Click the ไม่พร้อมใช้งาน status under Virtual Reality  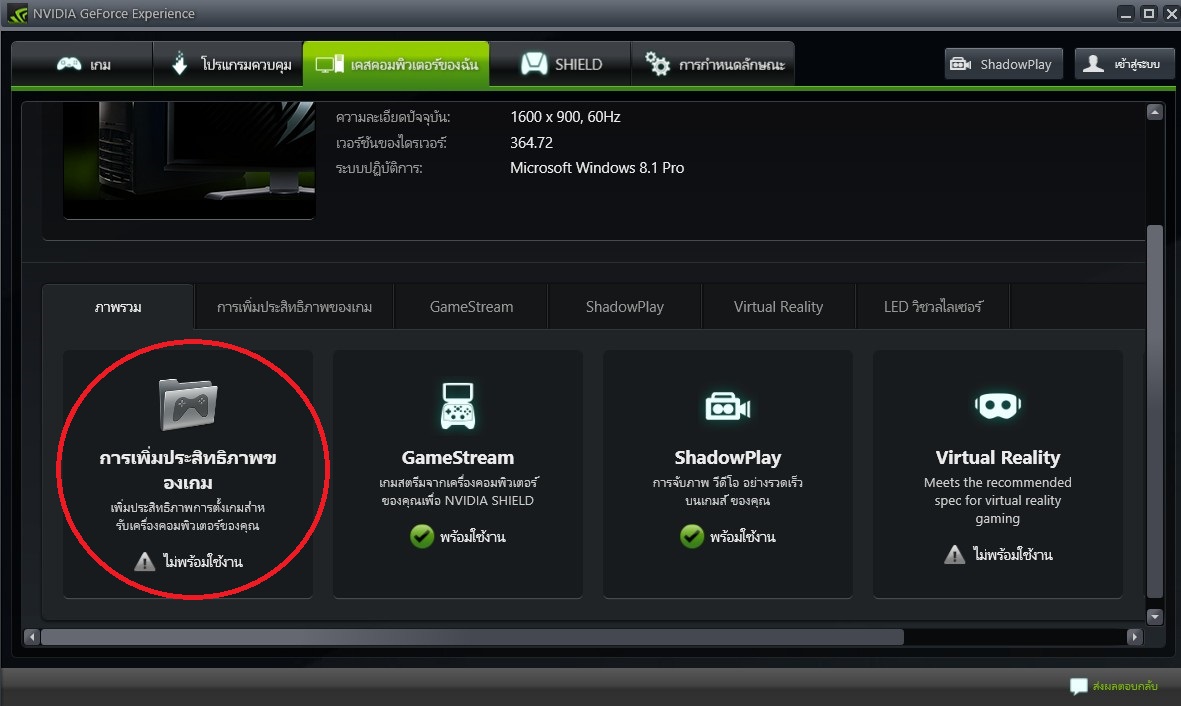(1012, 555)
